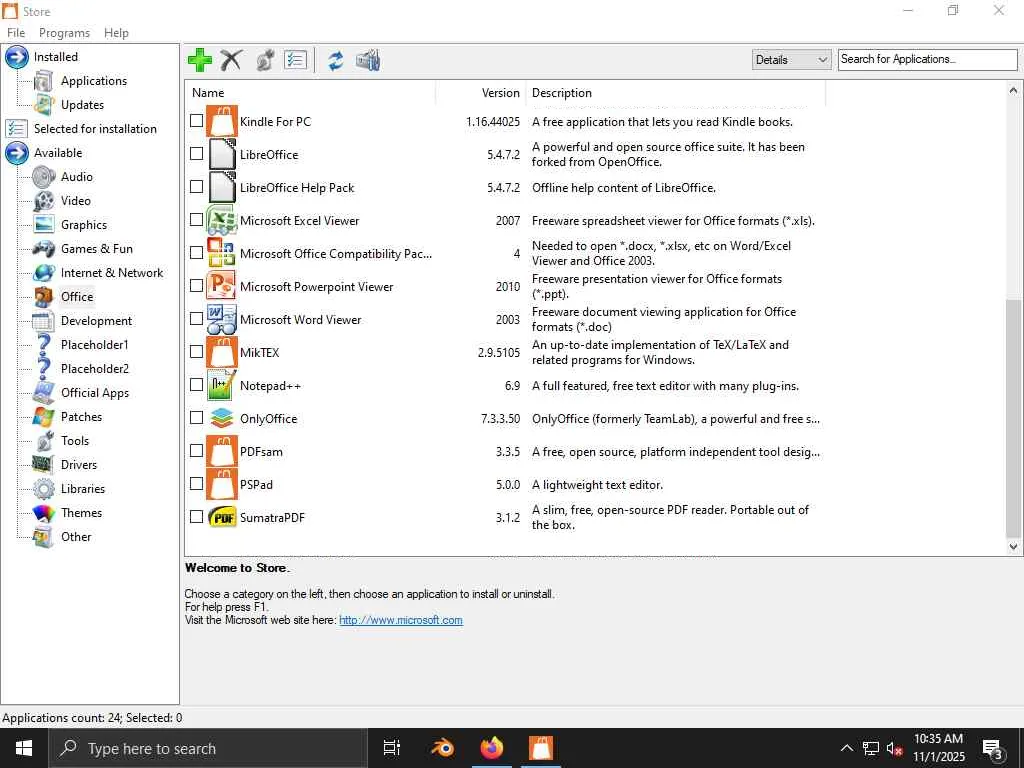Check the LibreOffice checkbox
Viewport: 1024px width, 768px height.
pos(197,153)
